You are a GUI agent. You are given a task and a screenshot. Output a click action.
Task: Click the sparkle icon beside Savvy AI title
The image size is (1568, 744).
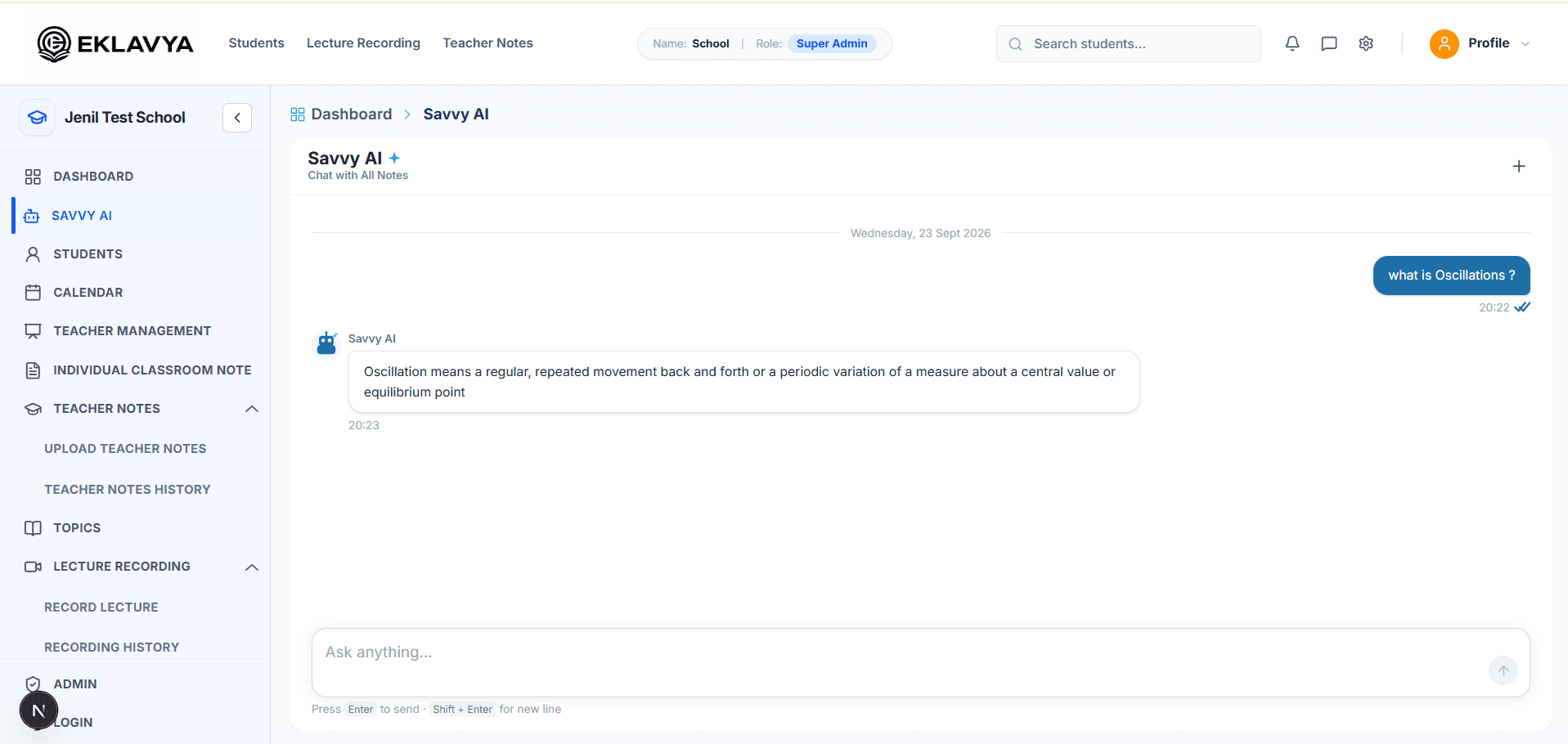pos(394,158)
